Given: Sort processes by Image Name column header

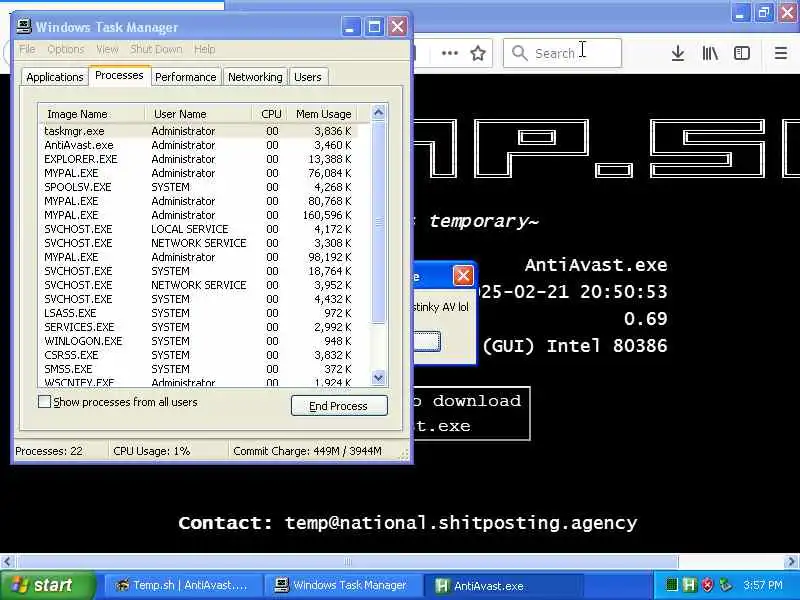Looking at the screenshot, I should 92,114.
